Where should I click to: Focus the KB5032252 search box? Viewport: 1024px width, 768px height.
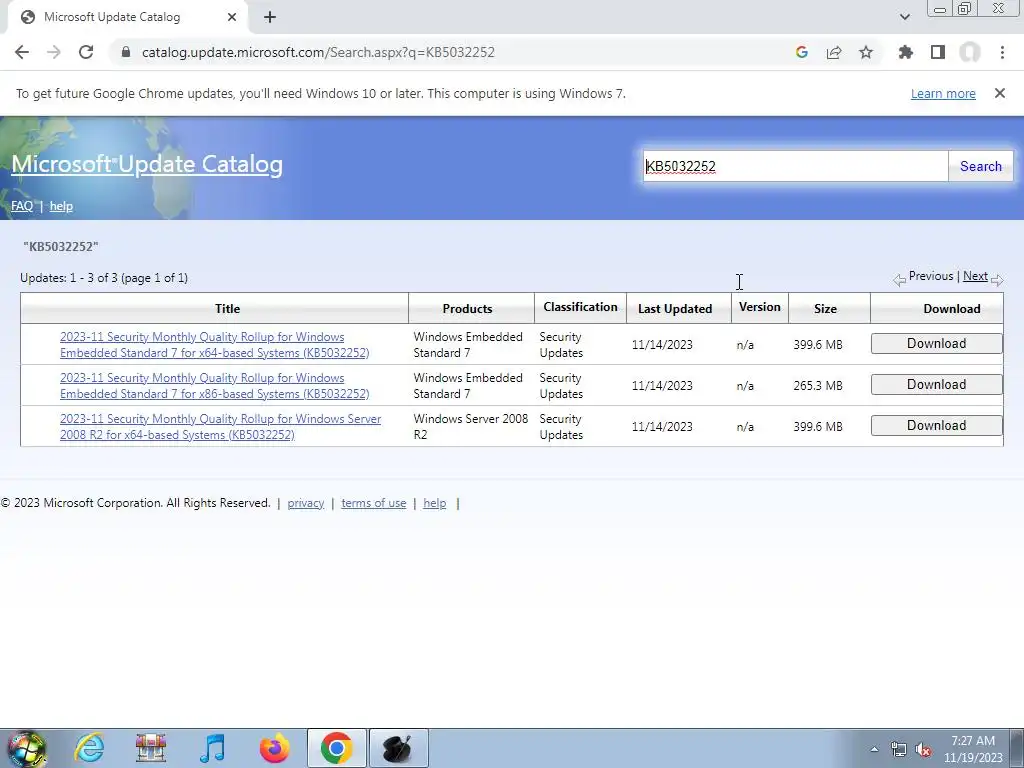(795, 167)
